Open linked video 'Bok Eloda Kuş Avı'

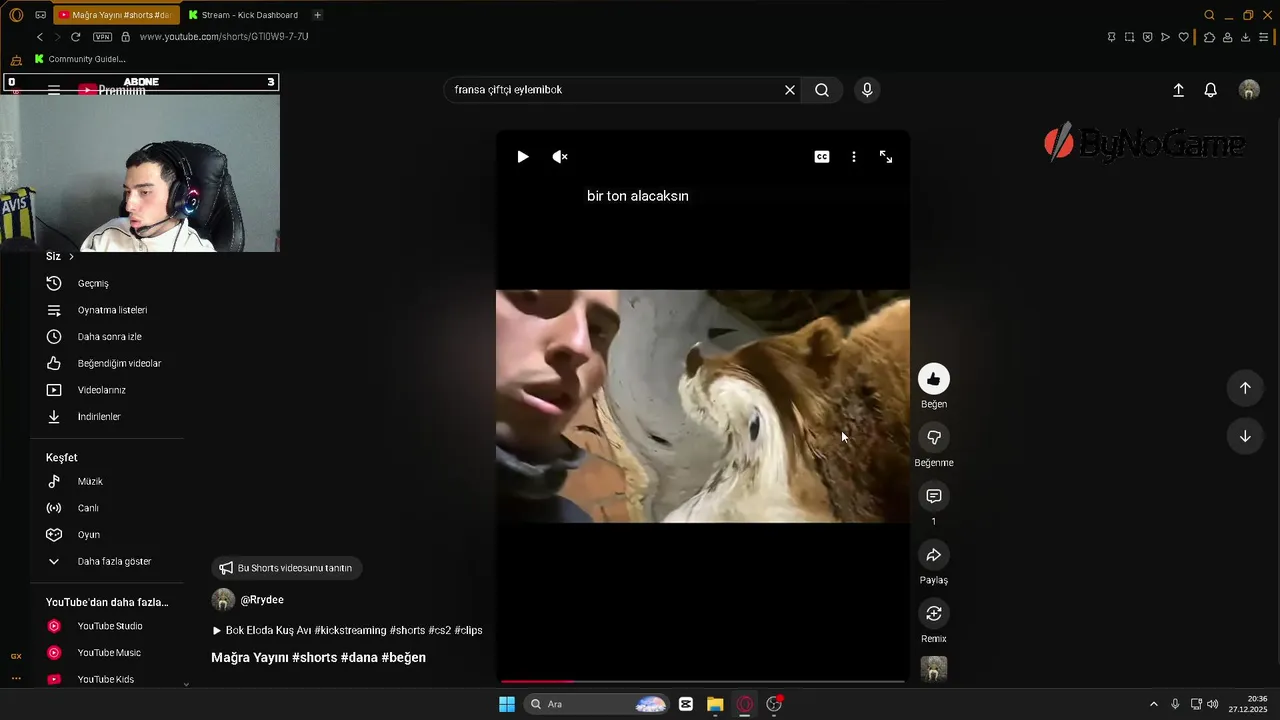click(347, 631)
